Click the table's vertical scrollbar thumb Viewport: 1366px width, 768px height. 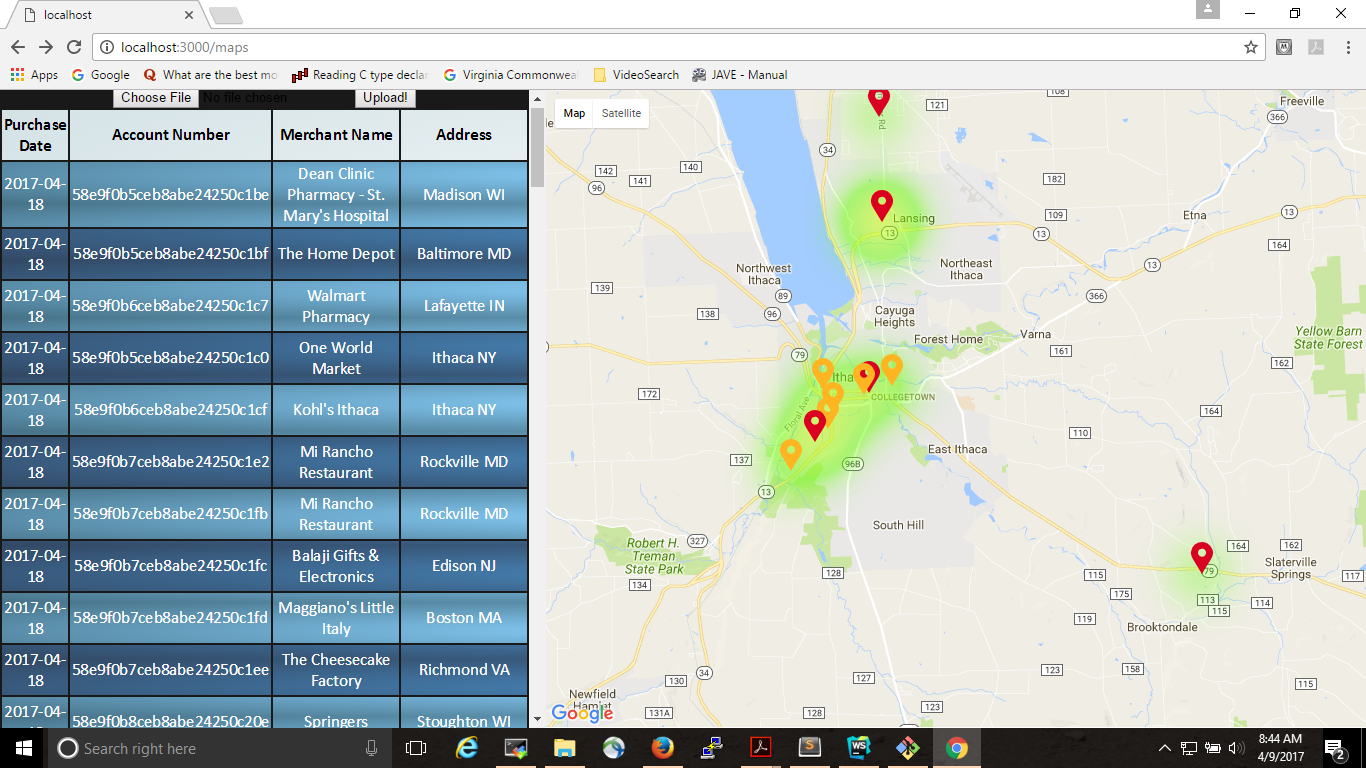coord(537,146)
